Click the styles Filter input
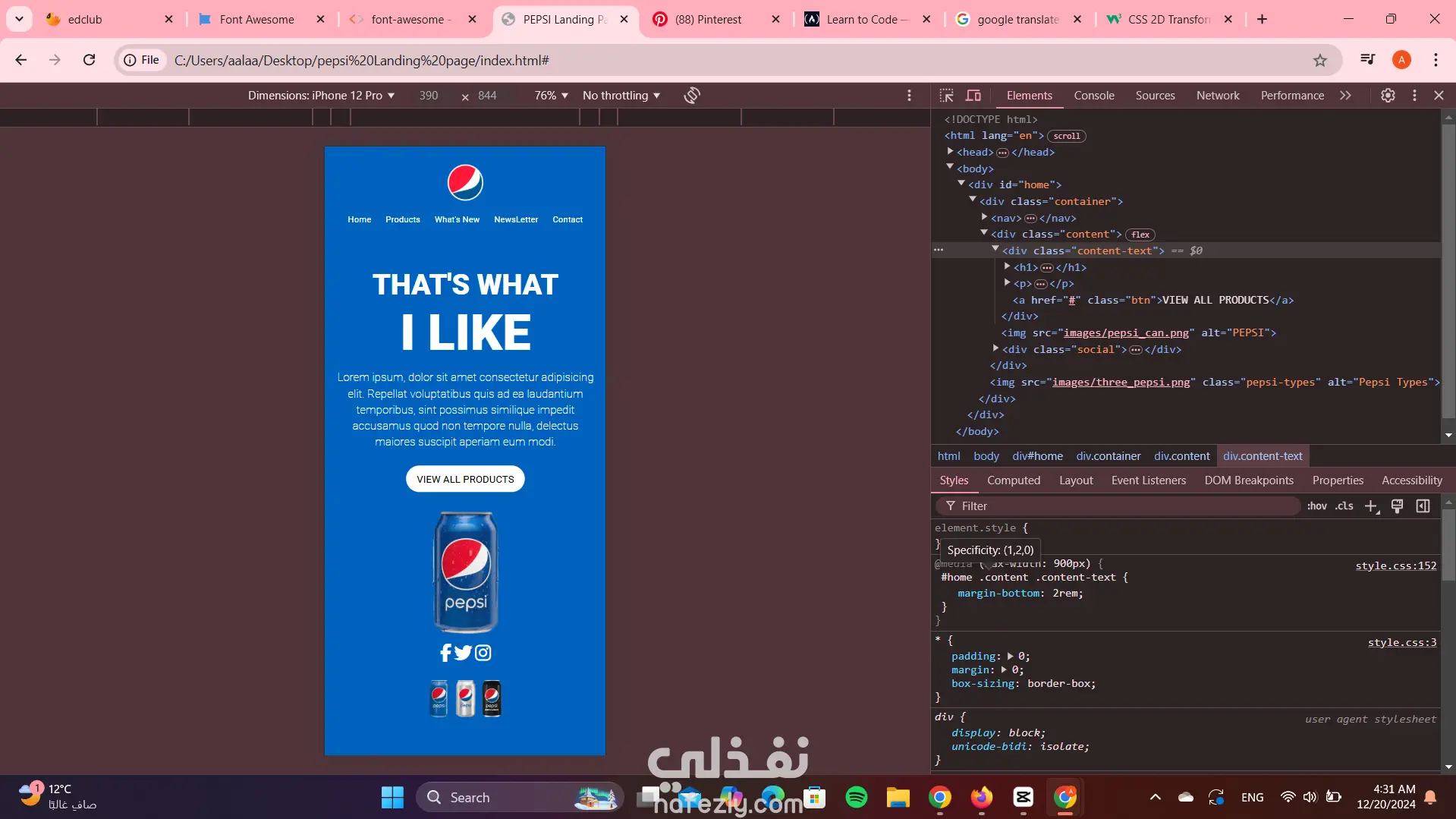 [1118, 506]
